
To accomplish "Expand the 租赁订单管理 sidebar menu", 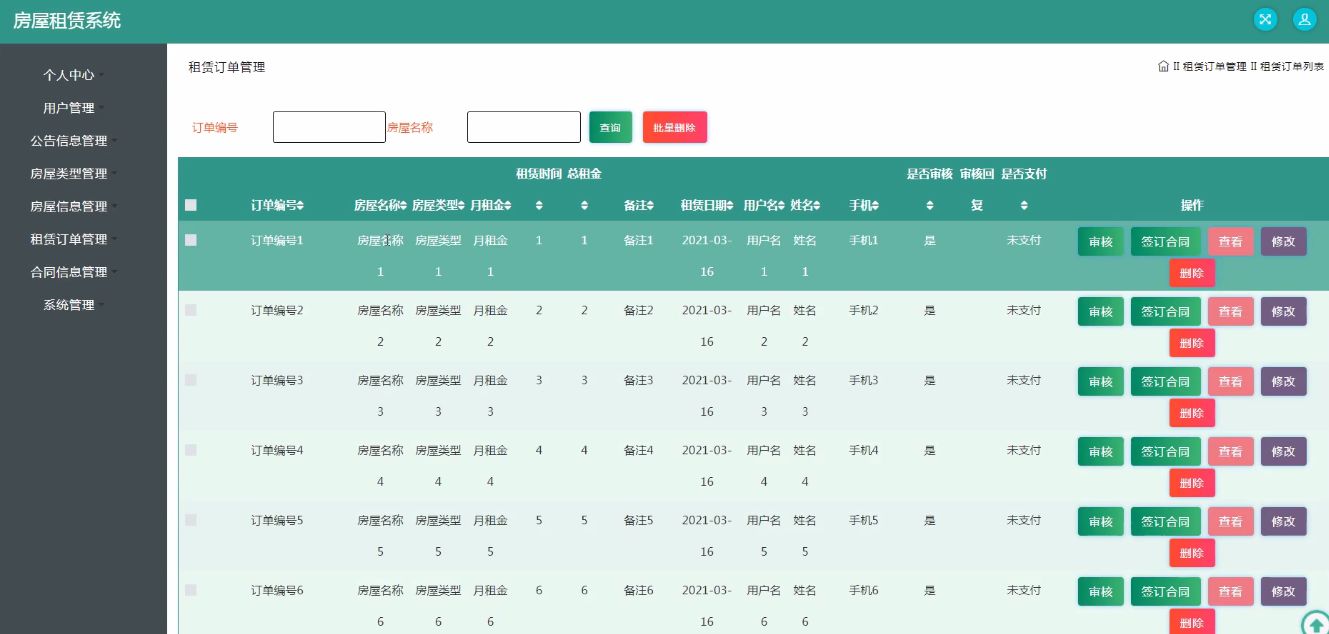I will tap(73, 239).
